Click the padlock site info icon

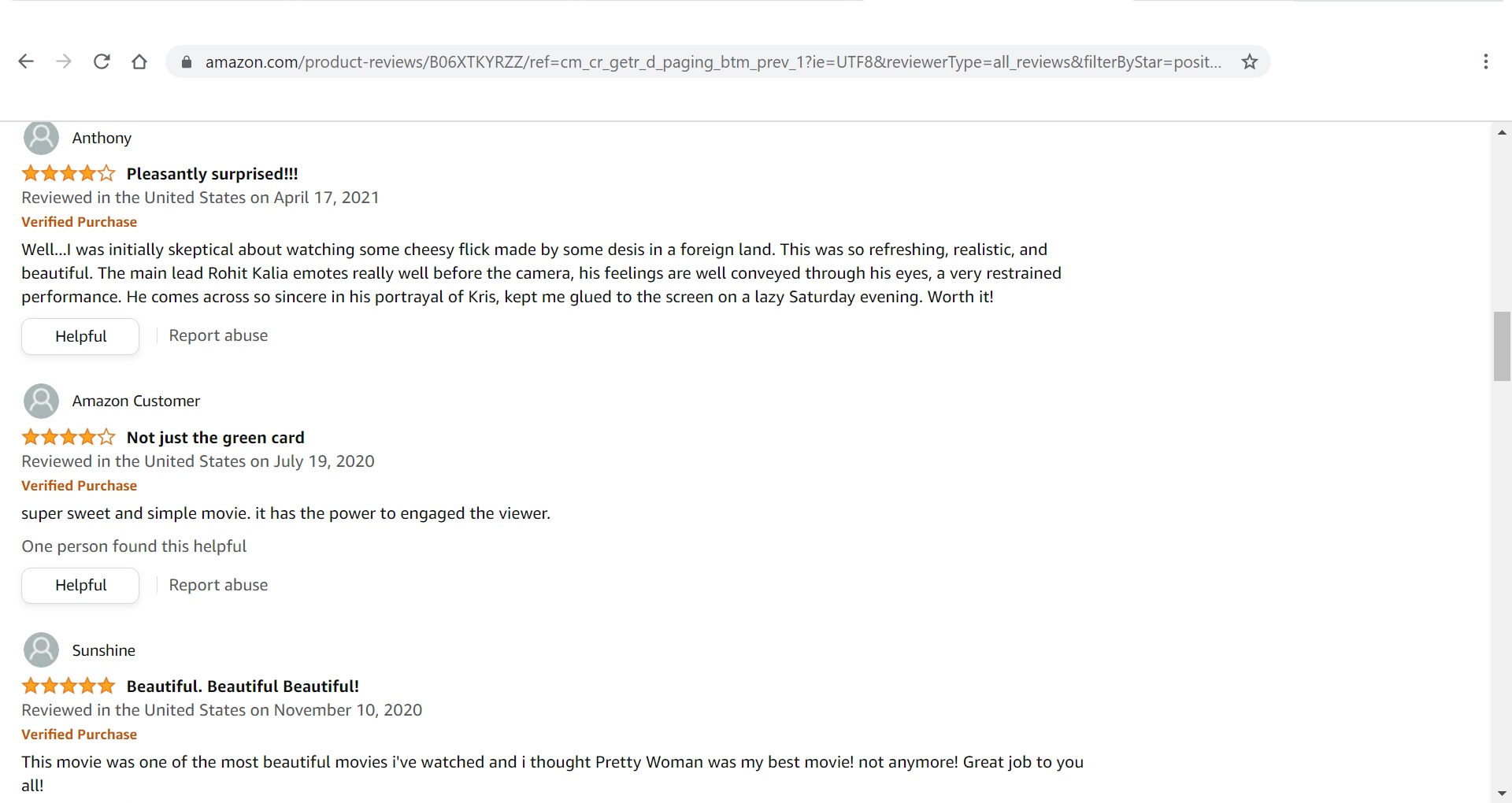[187, 62]
